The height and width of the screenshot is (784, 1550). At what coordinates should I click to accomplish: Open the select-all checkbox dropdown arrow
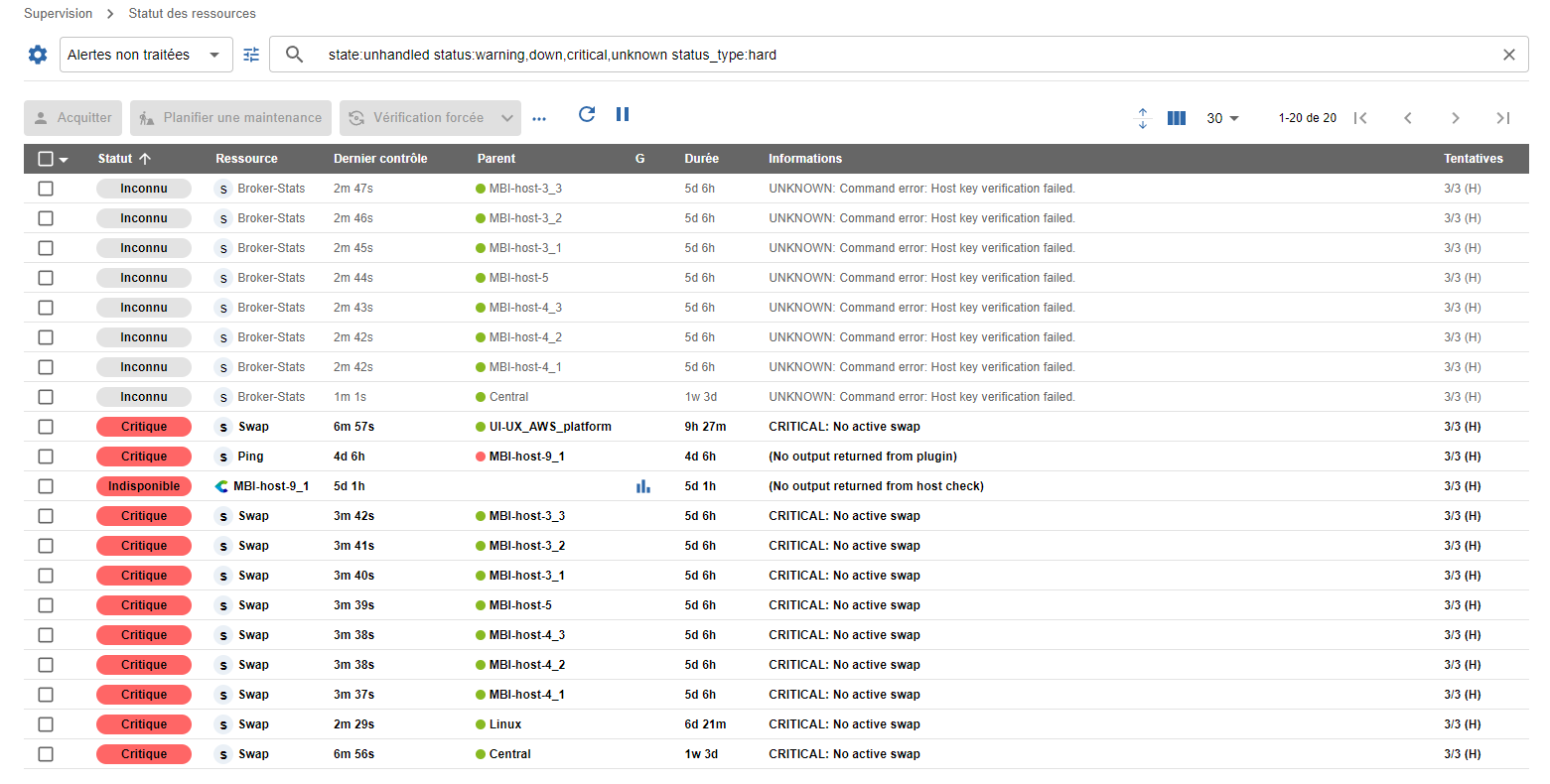(x=64, y=160)
